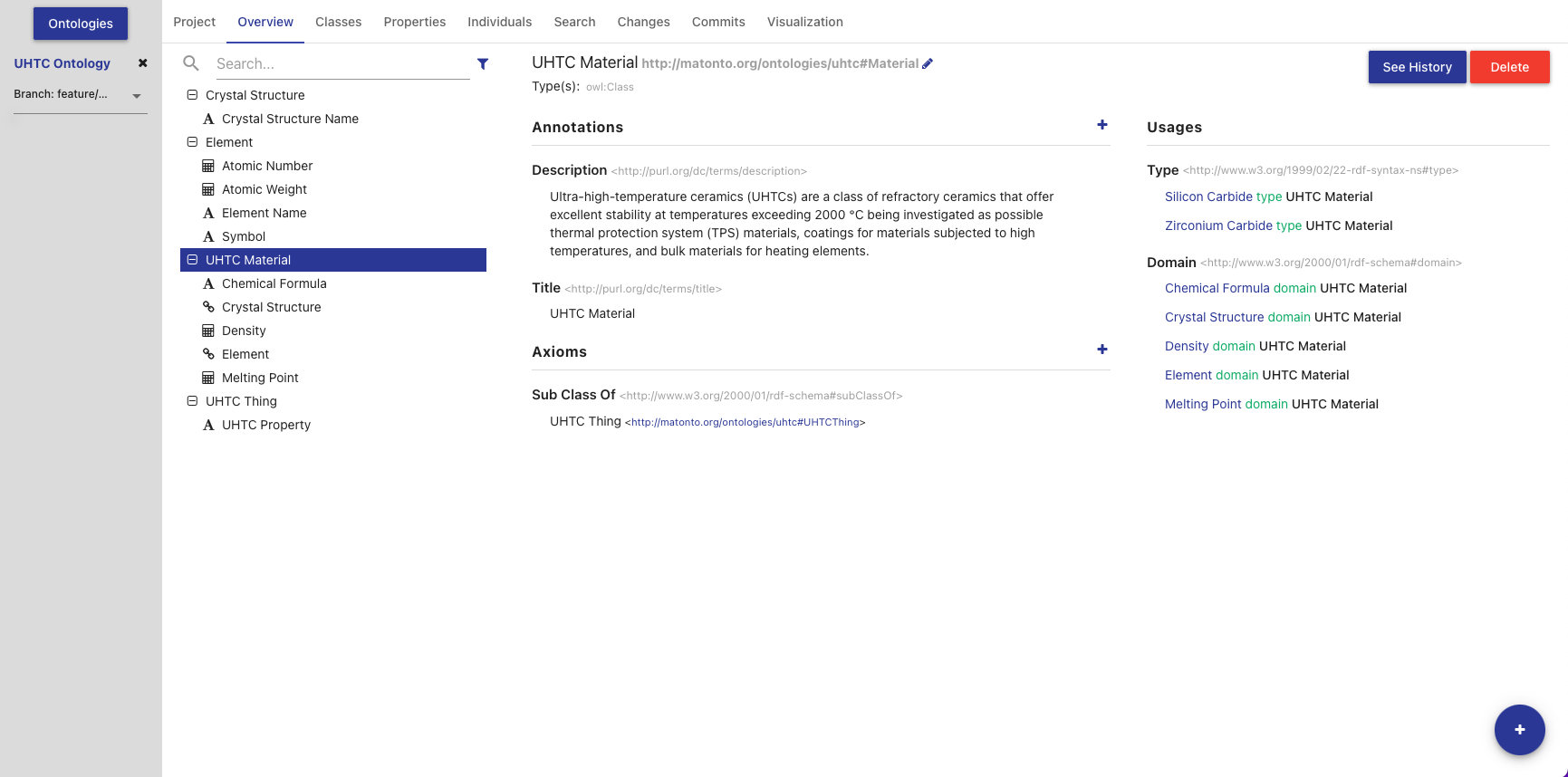1568x777 pixels.
Task: Open Silicon Carbide usage link
Action: point(1208,197)
